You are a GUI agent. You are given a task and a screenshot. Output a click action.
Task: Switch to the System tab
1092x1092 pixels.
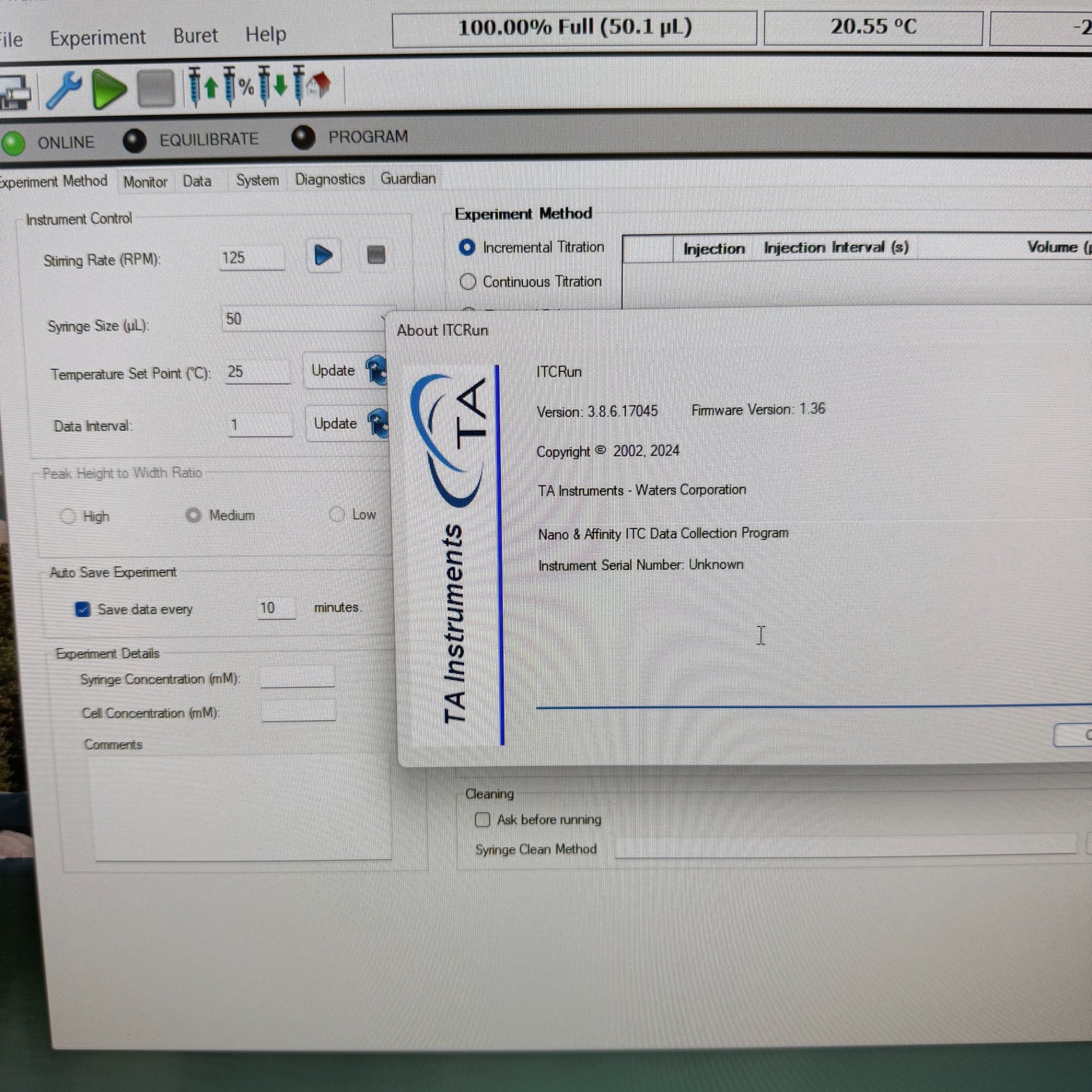coord(258,180)
